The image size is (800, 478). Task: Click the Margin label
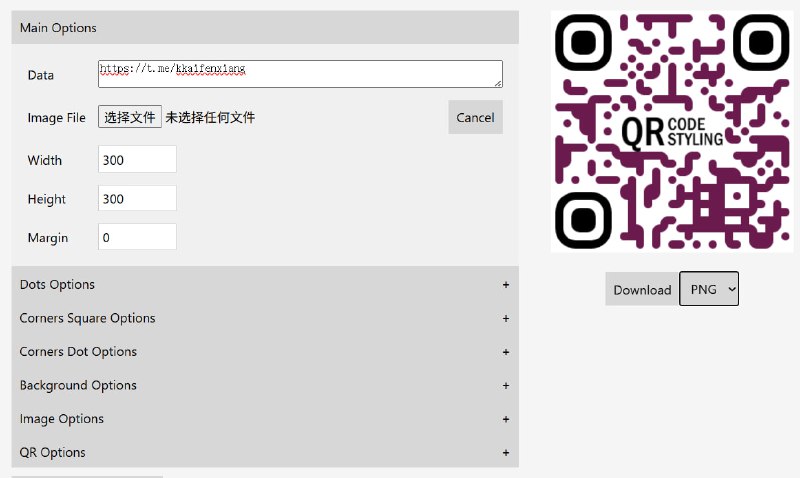[48, 238]
